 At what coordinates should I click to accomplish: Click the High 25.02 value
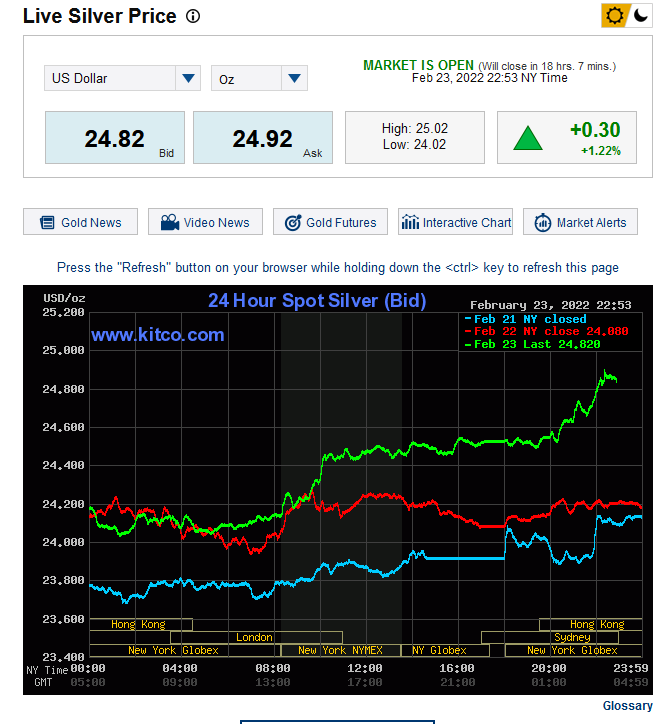point(415,128)
